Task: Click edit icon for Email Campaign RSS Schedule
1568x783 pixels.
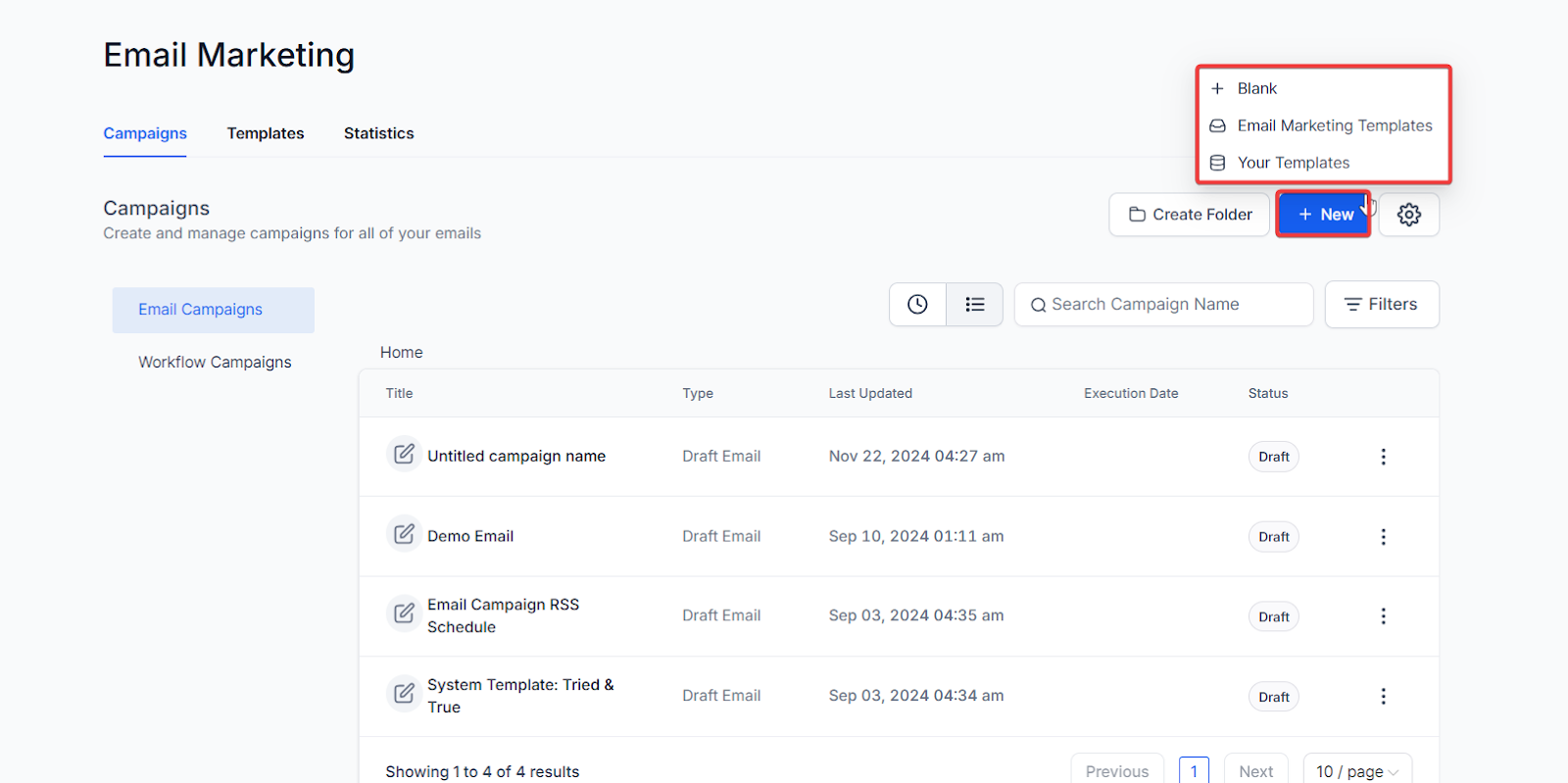Action: click(404, 614)
